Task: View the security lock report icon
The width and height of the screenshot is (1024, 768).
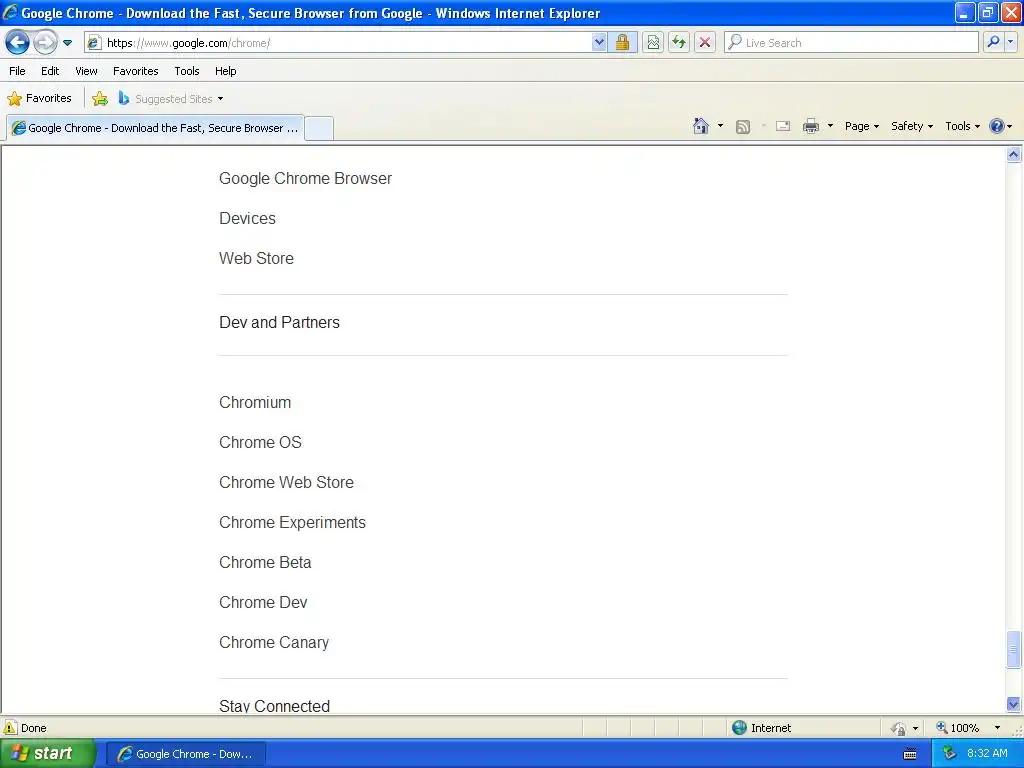Action: pos(622,43)
